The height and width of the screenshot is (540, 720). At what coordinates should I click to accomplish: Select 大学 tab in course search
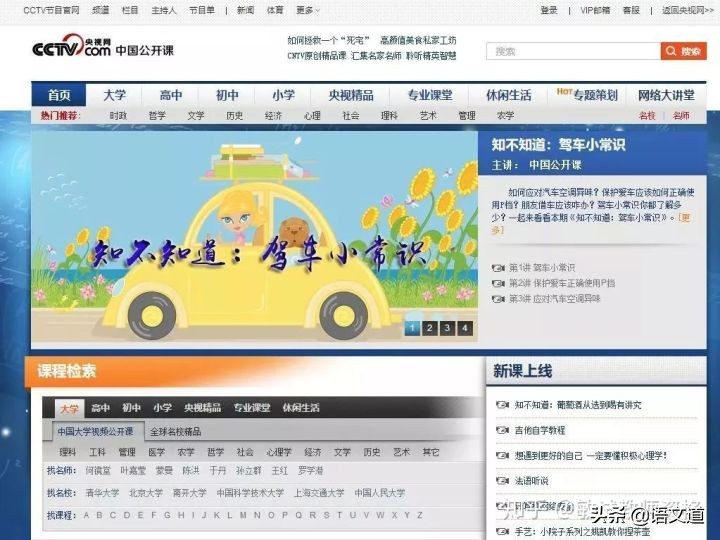(x=69, y=408)
